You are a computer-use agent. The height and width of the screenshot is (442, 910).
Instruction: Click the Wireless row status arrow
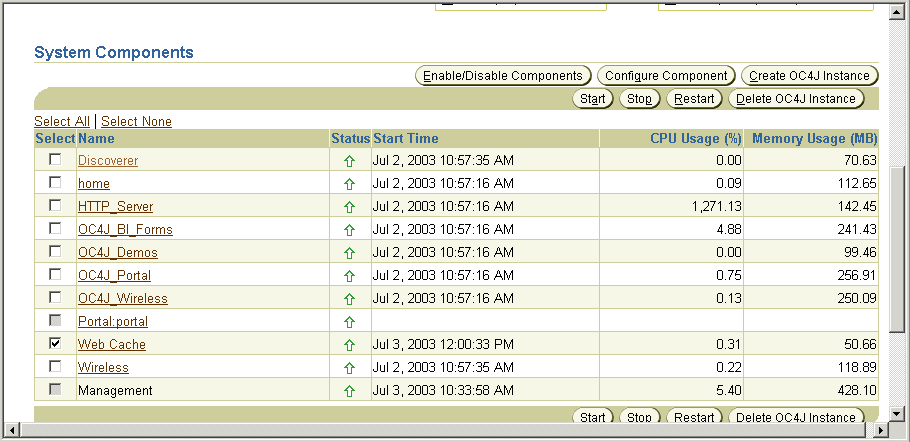pyautogui.click(x=349, y=368)
